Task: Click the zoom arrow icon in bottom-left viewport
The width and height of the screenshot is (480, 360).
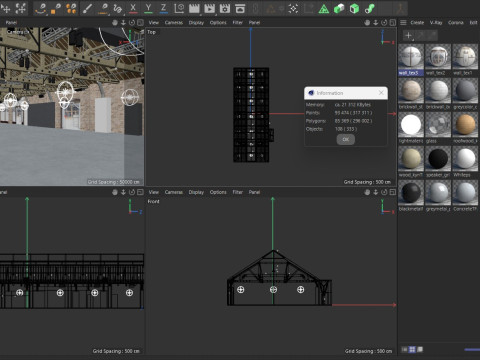Action: 123,192
